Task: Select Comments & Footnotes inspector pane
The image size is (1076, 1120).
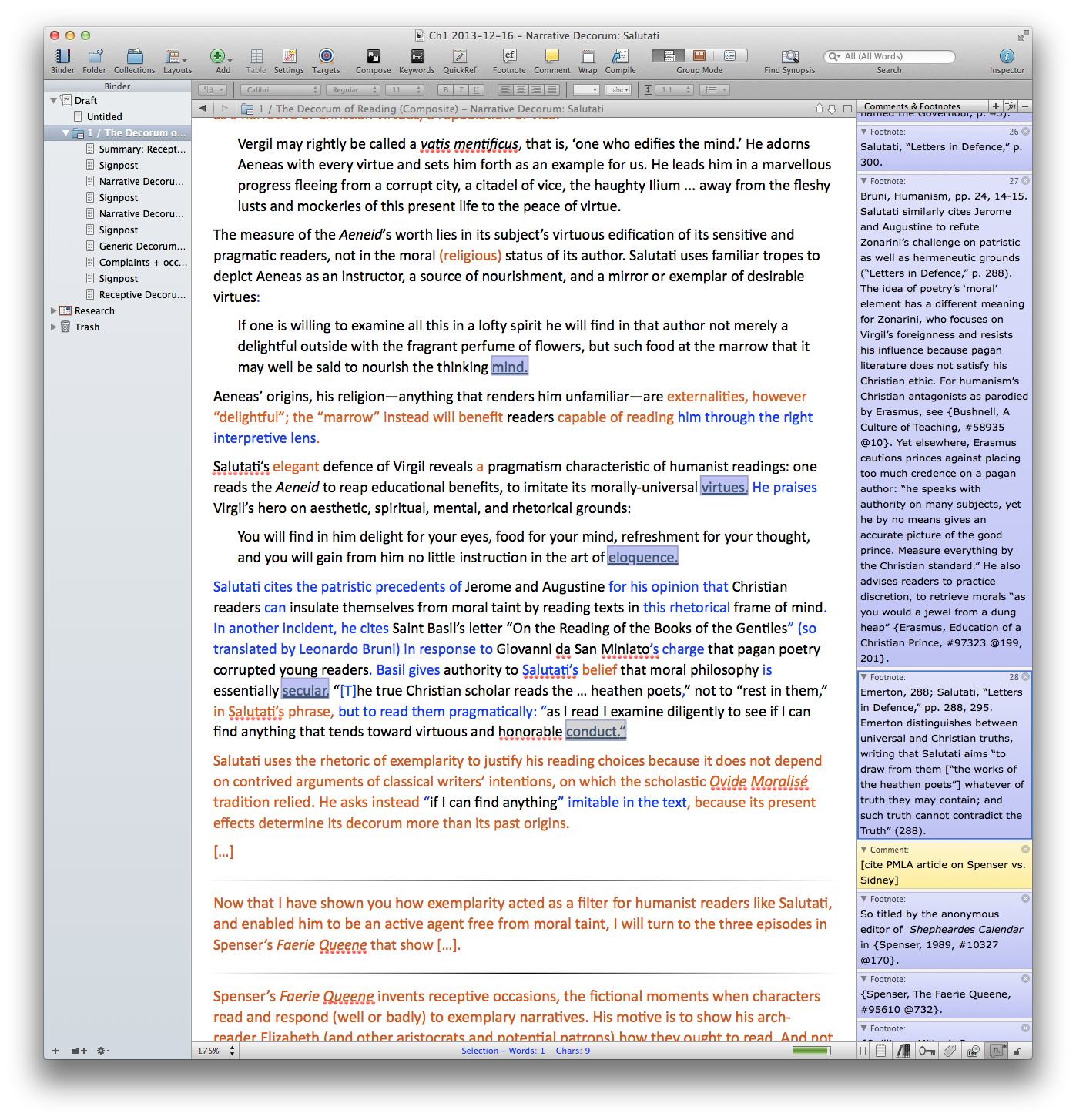Action: click(997, 1051)
